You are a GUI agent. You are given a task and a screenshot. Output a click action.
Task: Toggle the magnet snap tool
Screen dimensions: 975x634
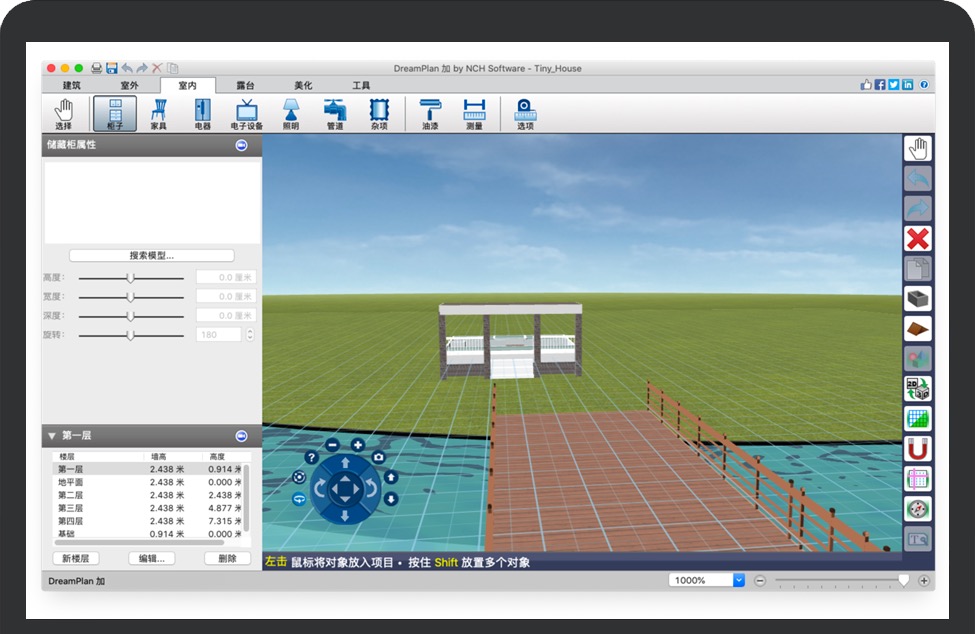coord(917,449)
